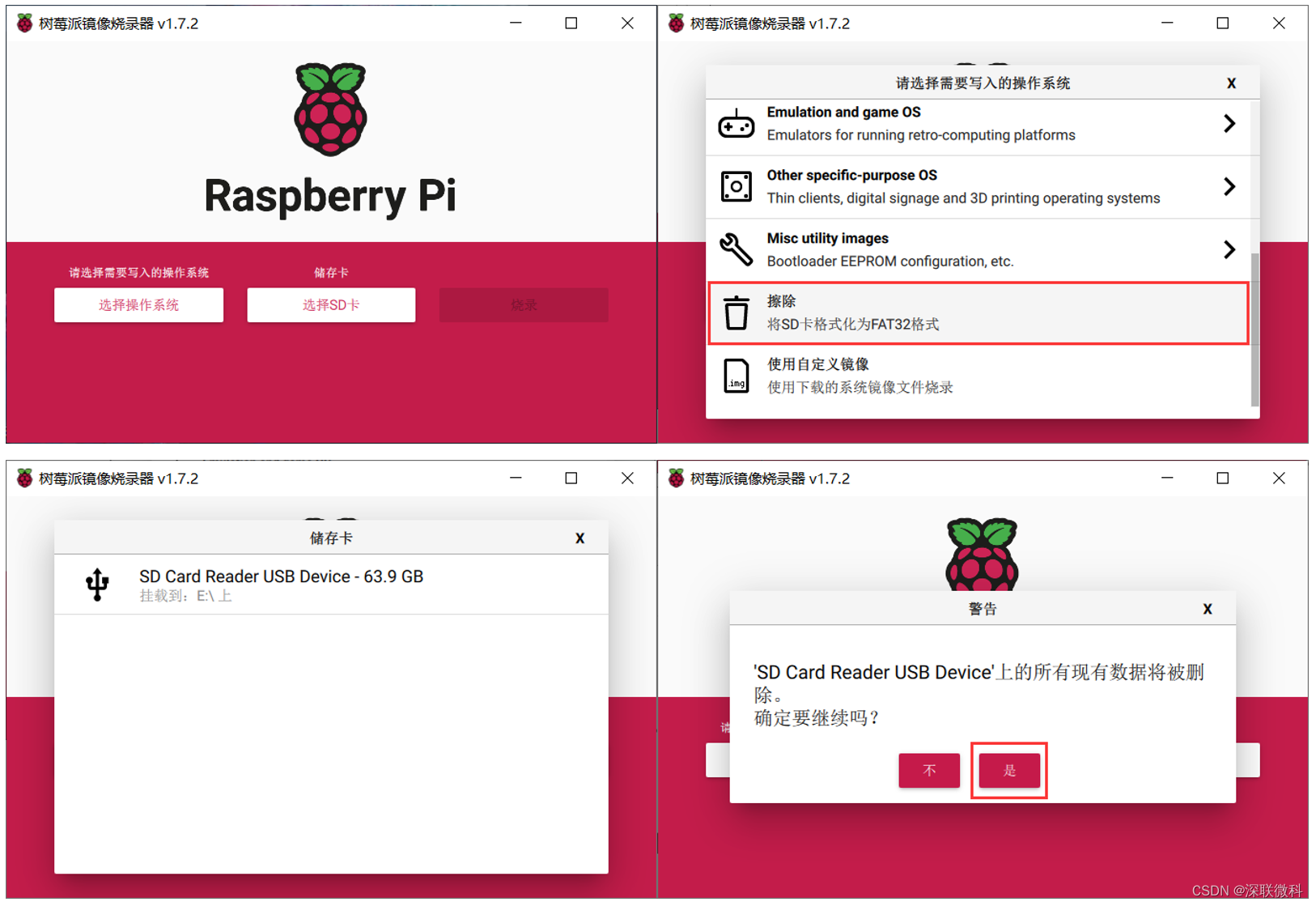Click raspberry app icon in bottom-right title bar

[x=676, y=479]
